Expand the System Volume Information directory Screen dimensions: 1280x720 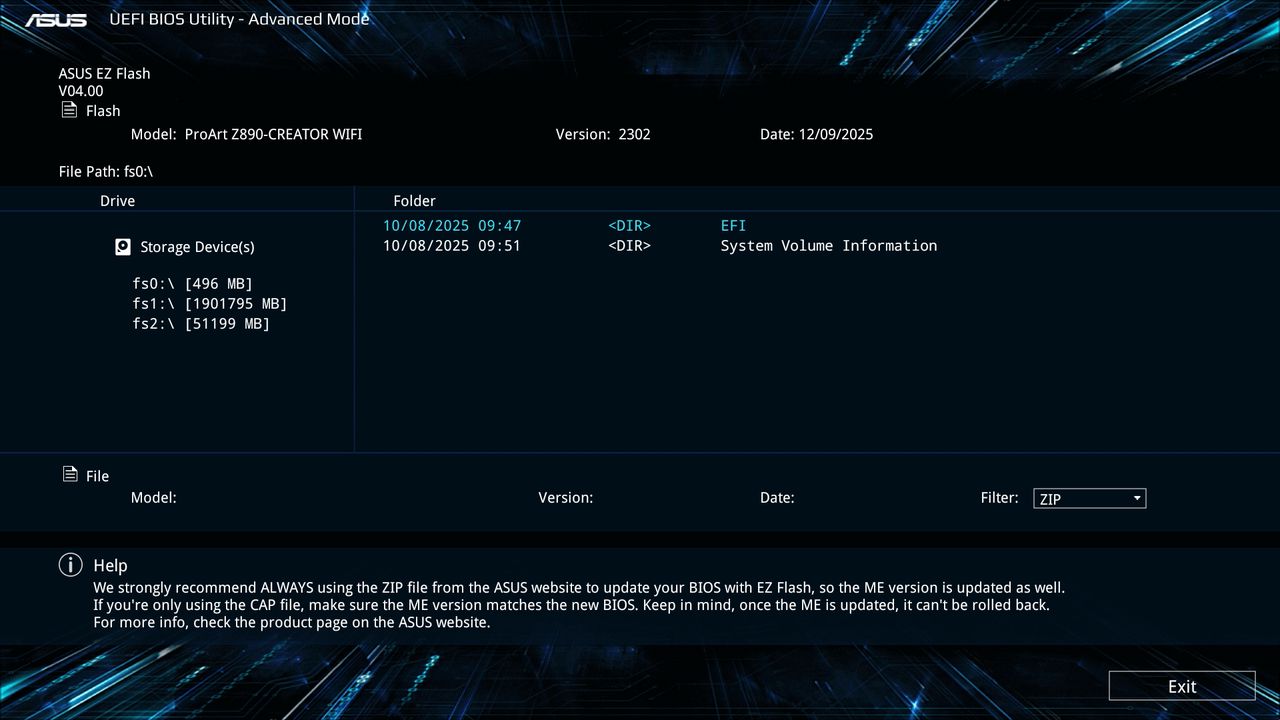[x=828, y=245]
